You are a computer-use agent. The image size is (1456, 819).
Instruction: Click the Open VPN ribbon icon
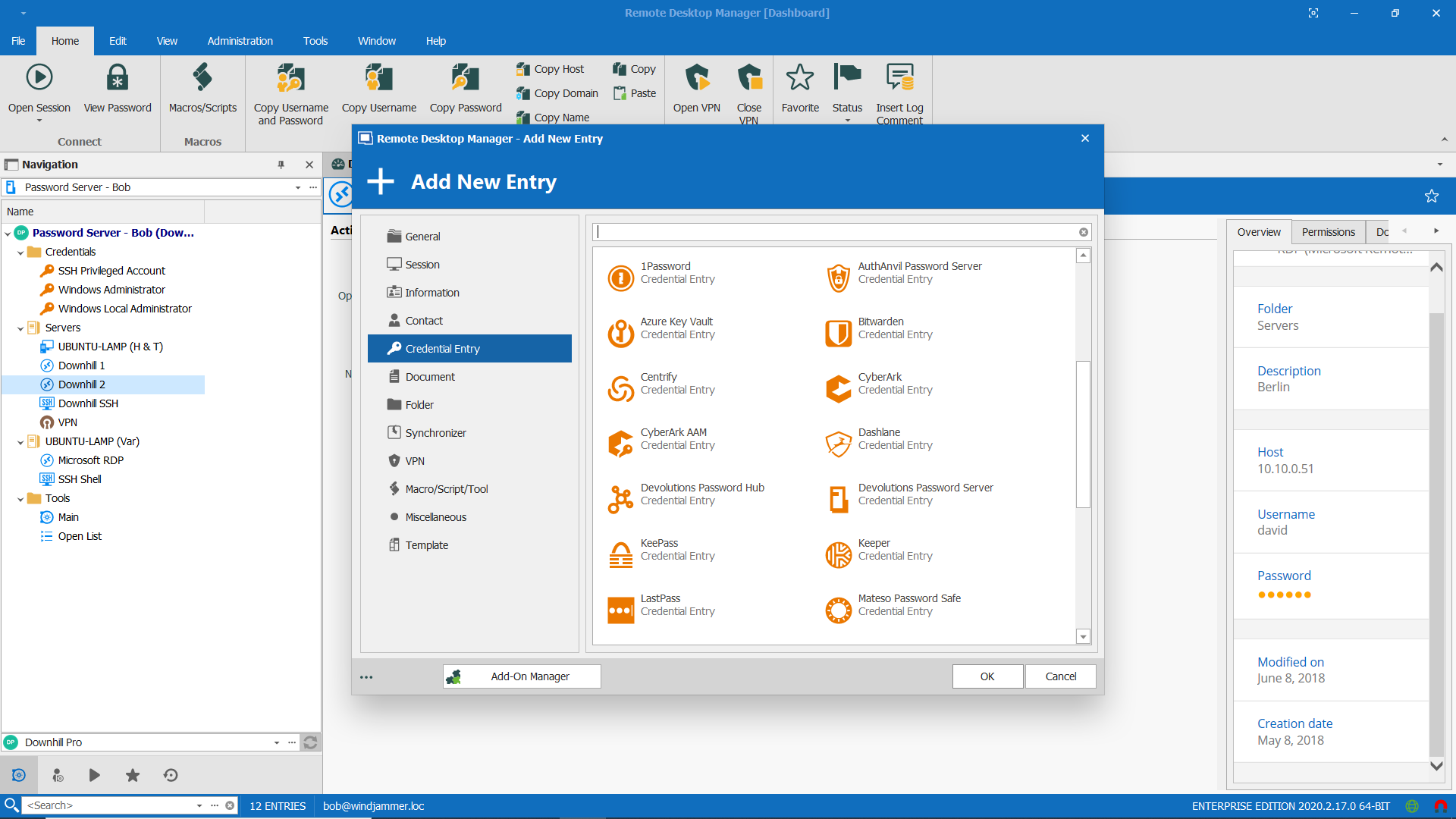(697, 77)
